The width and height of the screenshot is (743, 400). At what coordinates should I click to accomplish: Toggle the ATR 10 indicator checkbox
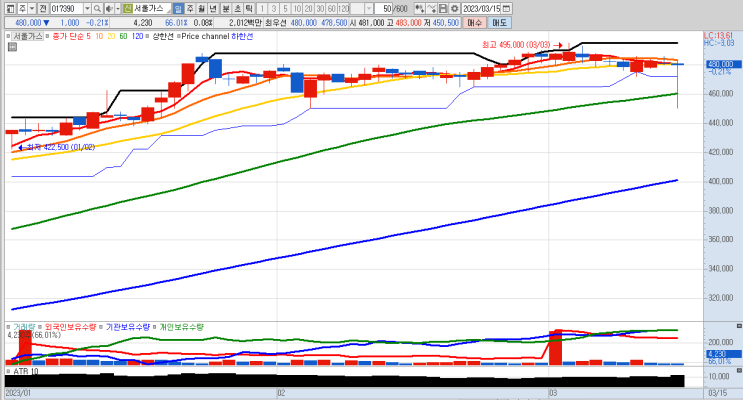pyautogui.click(x=8, y=371)
